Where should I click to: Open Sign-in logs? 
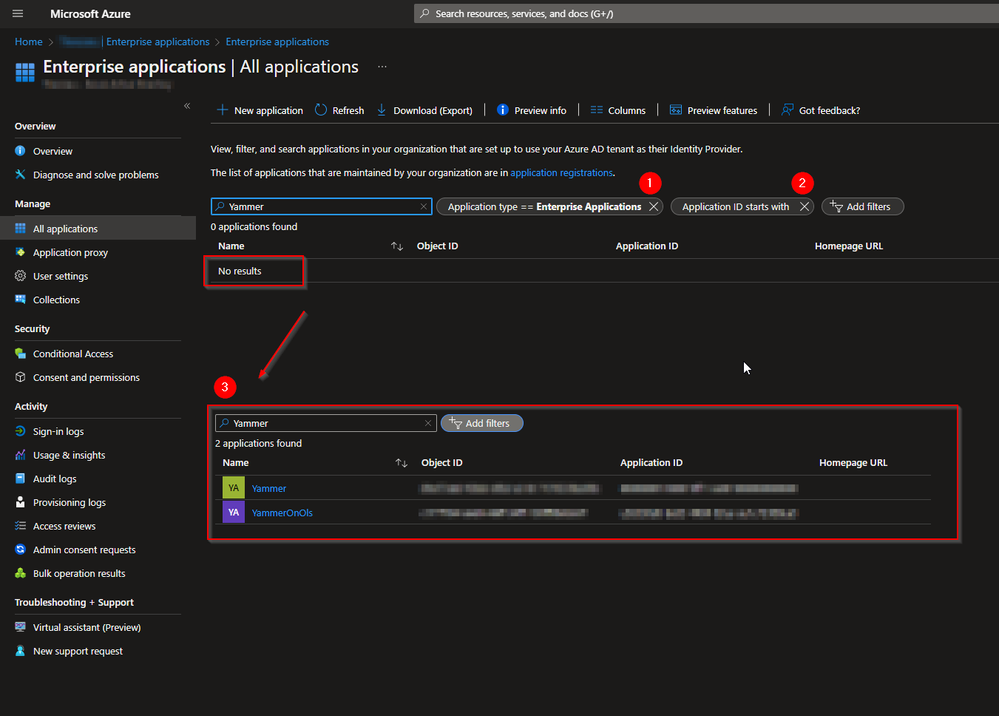[58, 431]
